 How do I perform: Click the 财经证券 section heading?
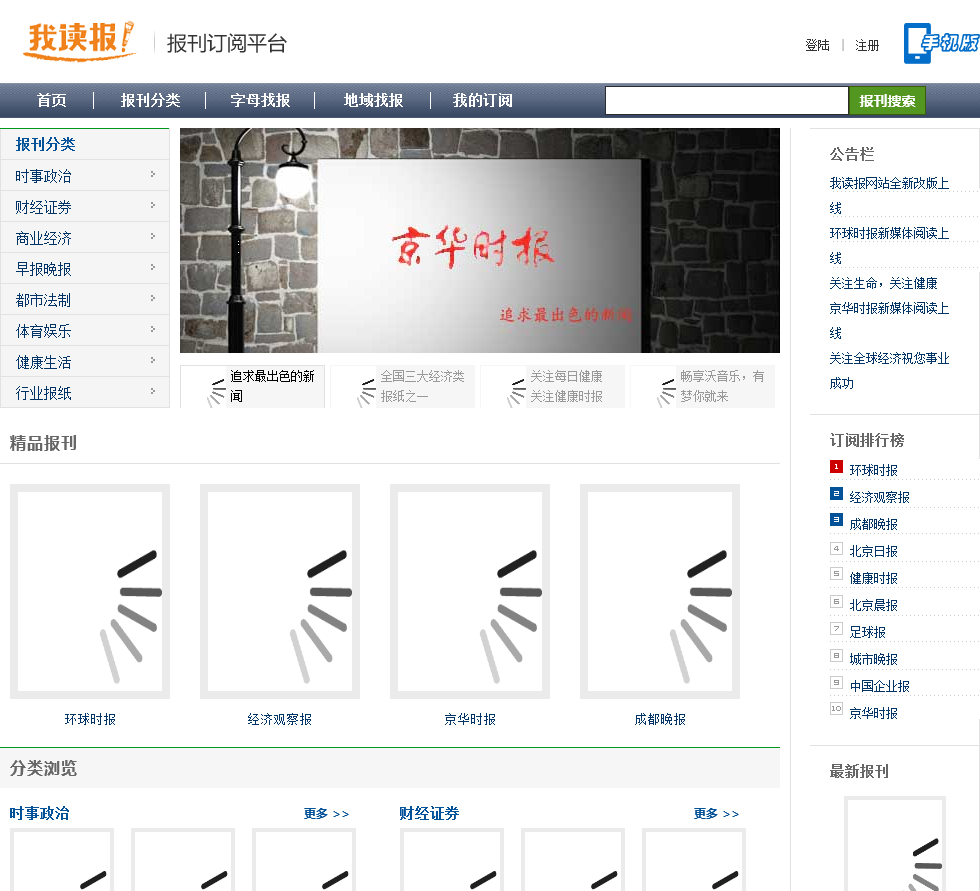pyautogui.click(x=429, y=813)
